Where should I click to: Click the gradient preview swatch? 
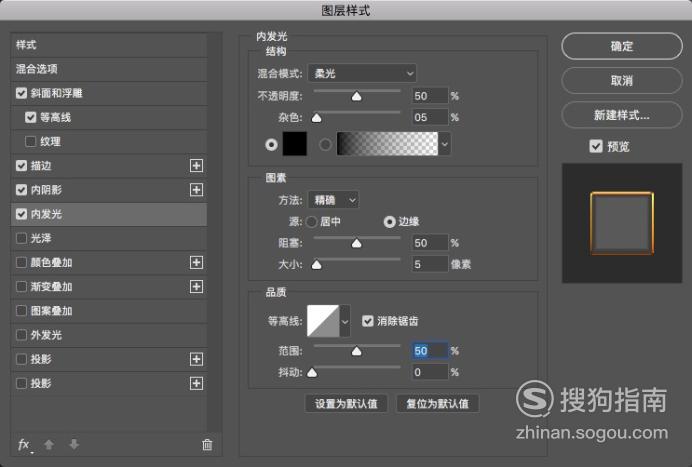tap(387, 144)
